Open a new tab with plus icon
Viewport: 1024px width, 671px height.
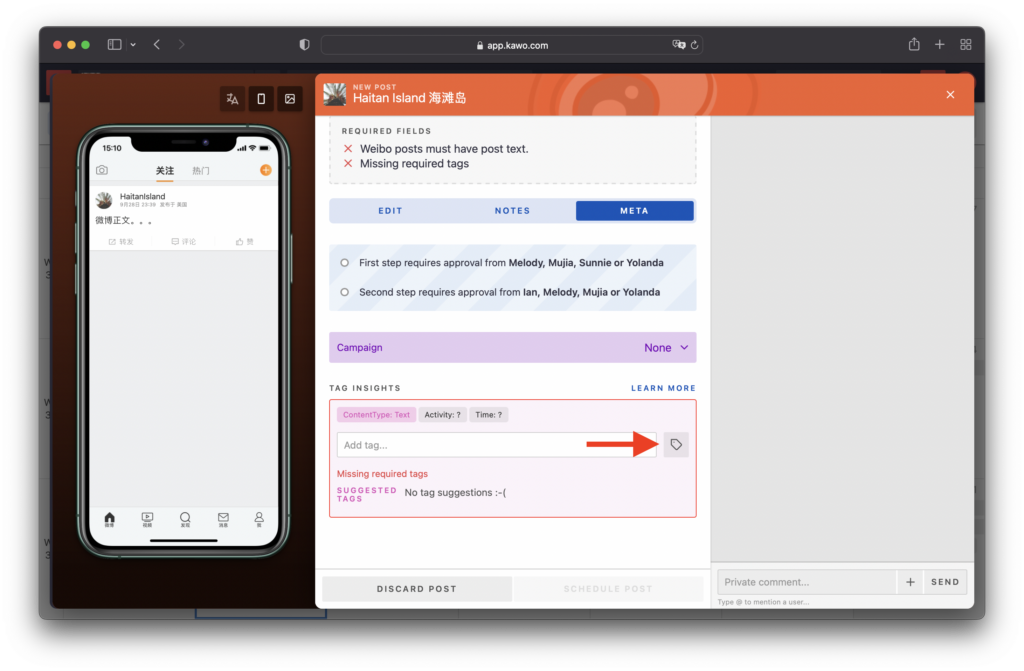point(940,44)
